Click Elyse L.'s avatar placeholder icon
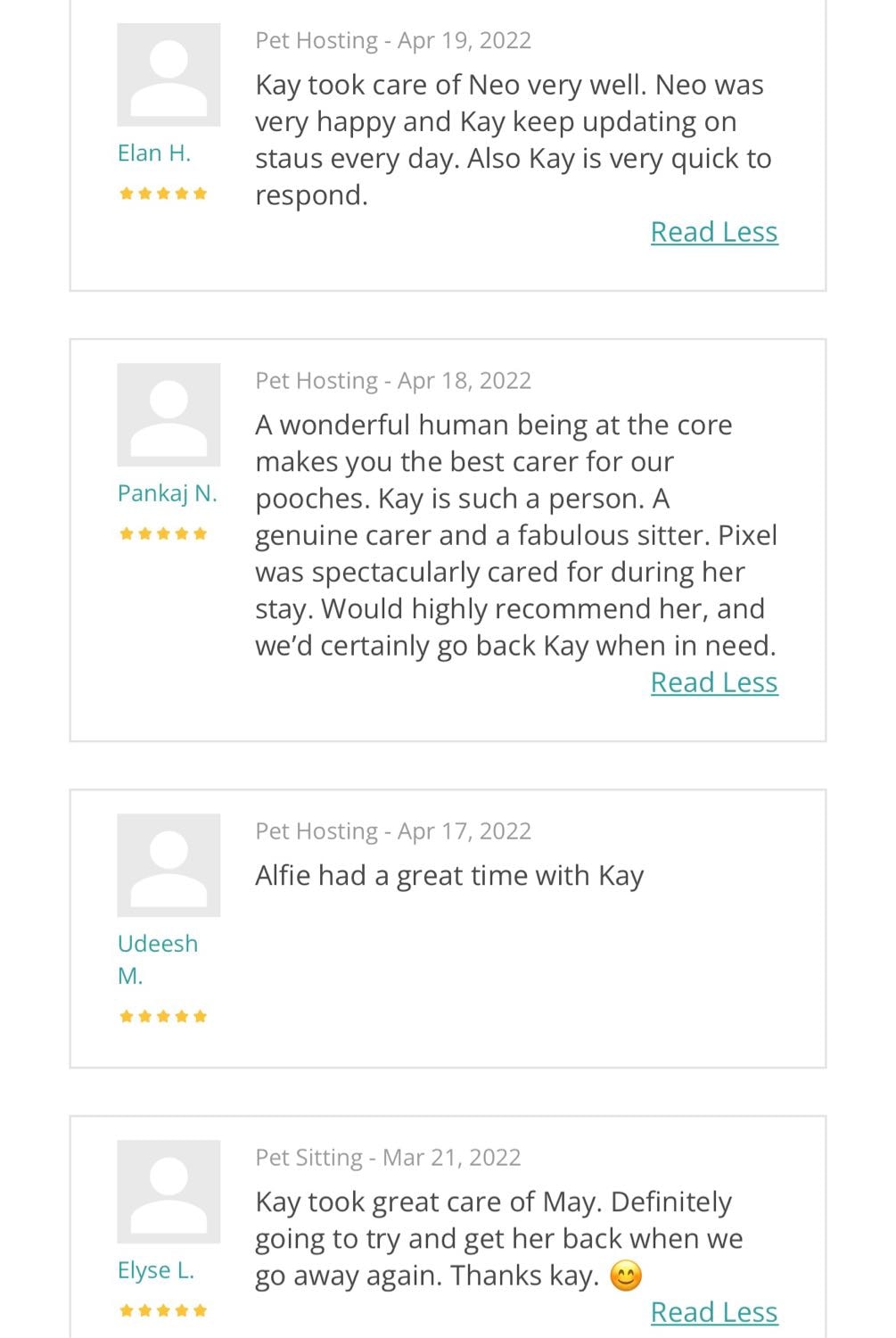This screenshot has width=896, height=1338. coord(169,1192)
